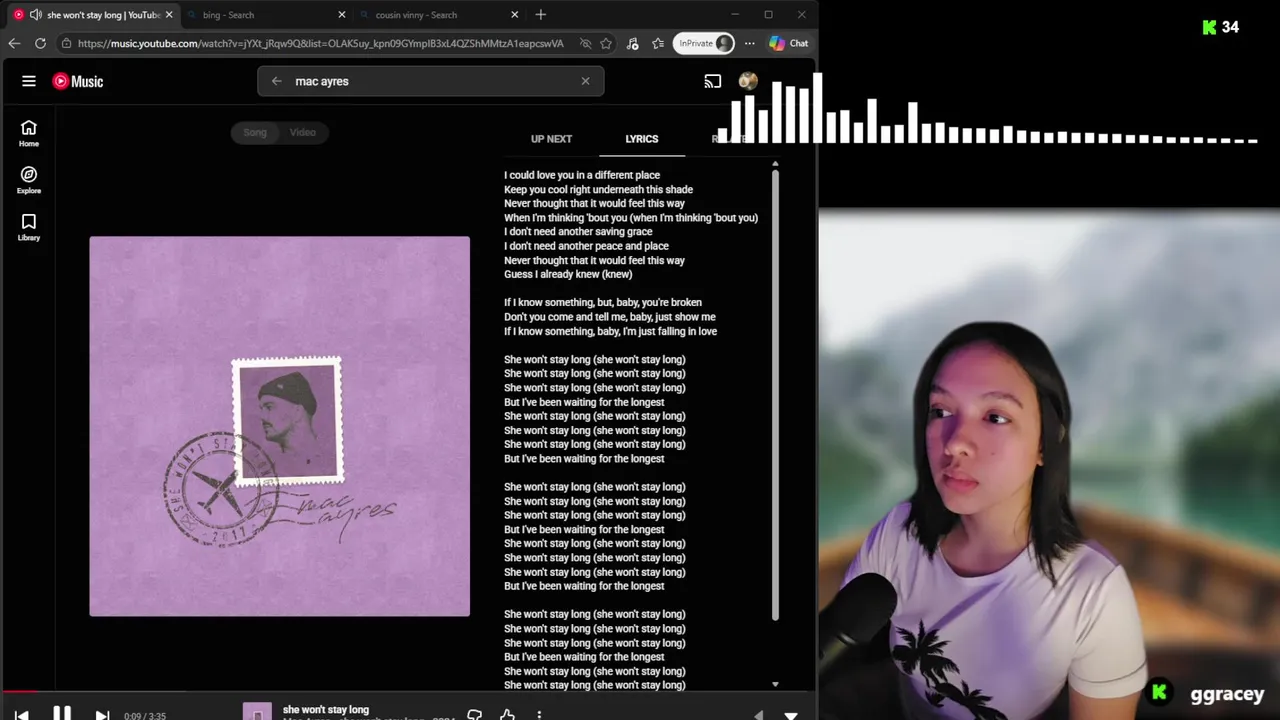Viewport: 1280px width, 720px height.
Task: Click the Cast to device icon
Action: [712, 81]
